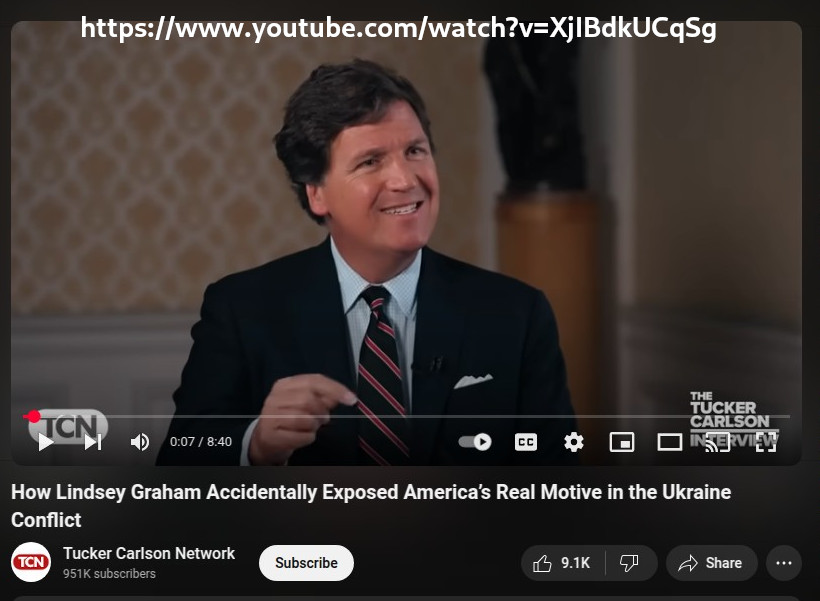Seek along the red progress bar
This screenshot has width=820, height=601.
pos(406,416)
